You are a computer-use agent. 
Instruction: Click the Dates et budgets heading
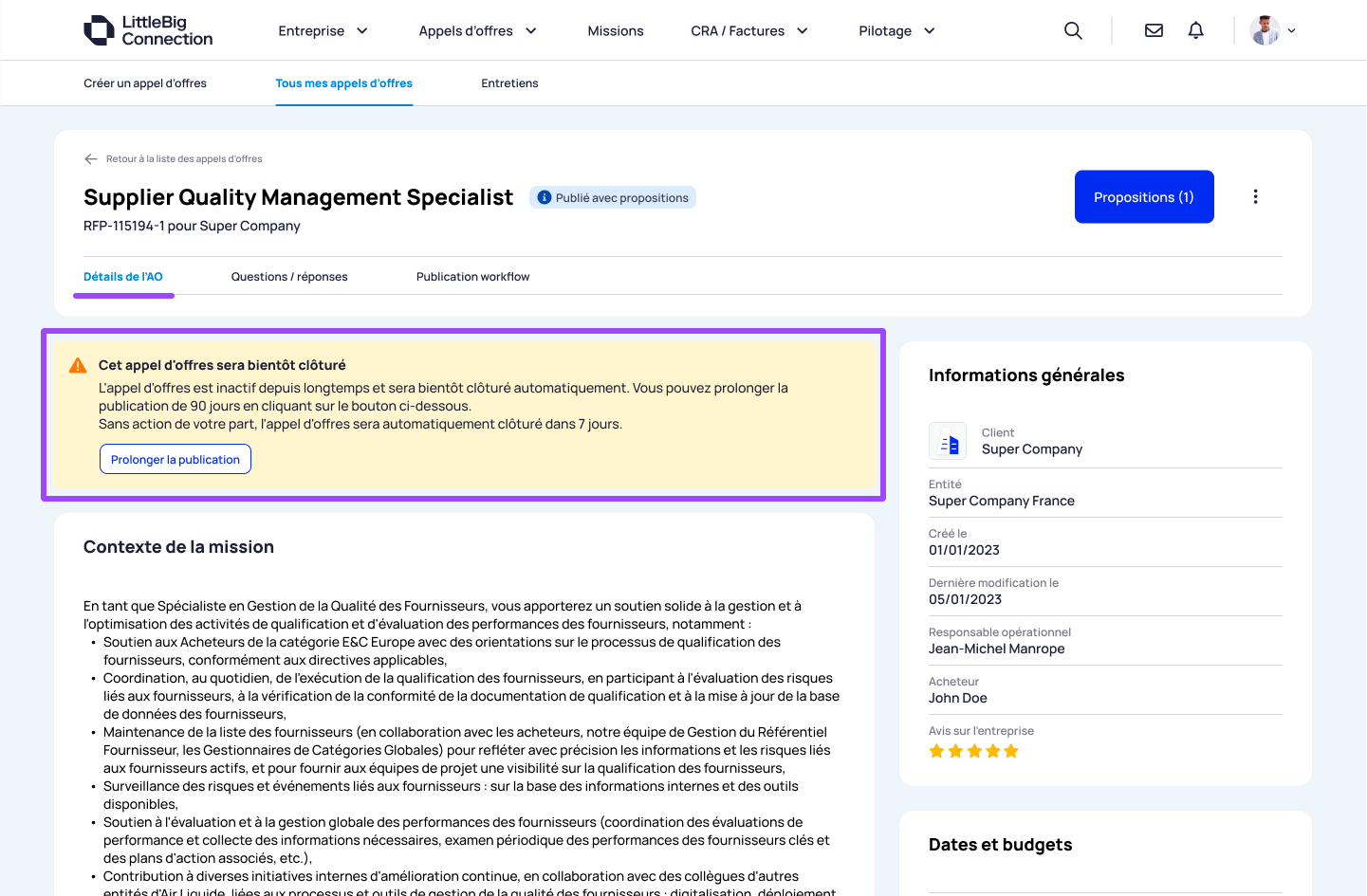pyautogui.click(x=1001, y=845)
